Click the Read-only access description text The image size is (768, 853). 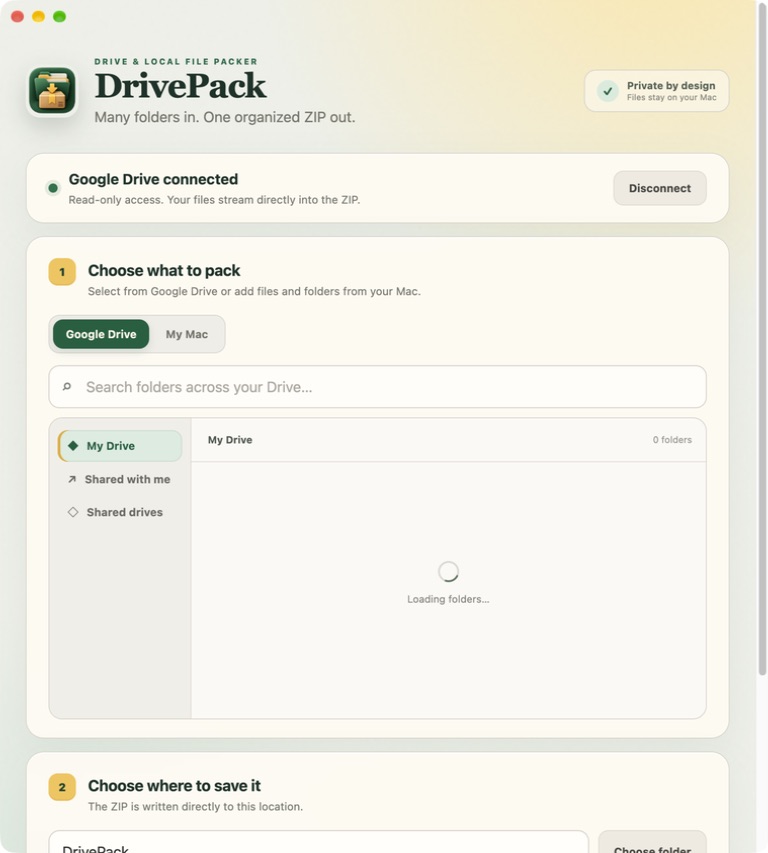click(x=214, y=200)
